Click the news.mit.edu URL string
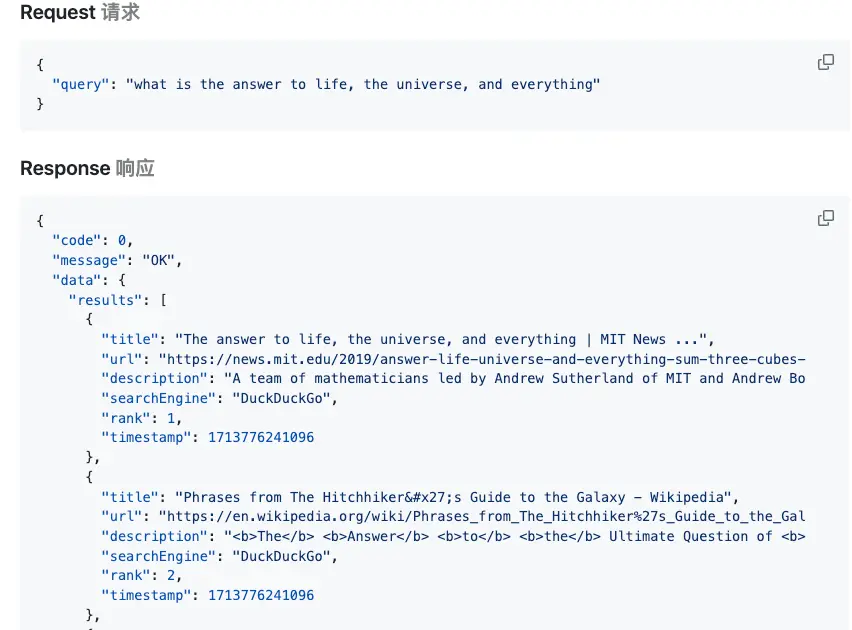 [482, 359]
